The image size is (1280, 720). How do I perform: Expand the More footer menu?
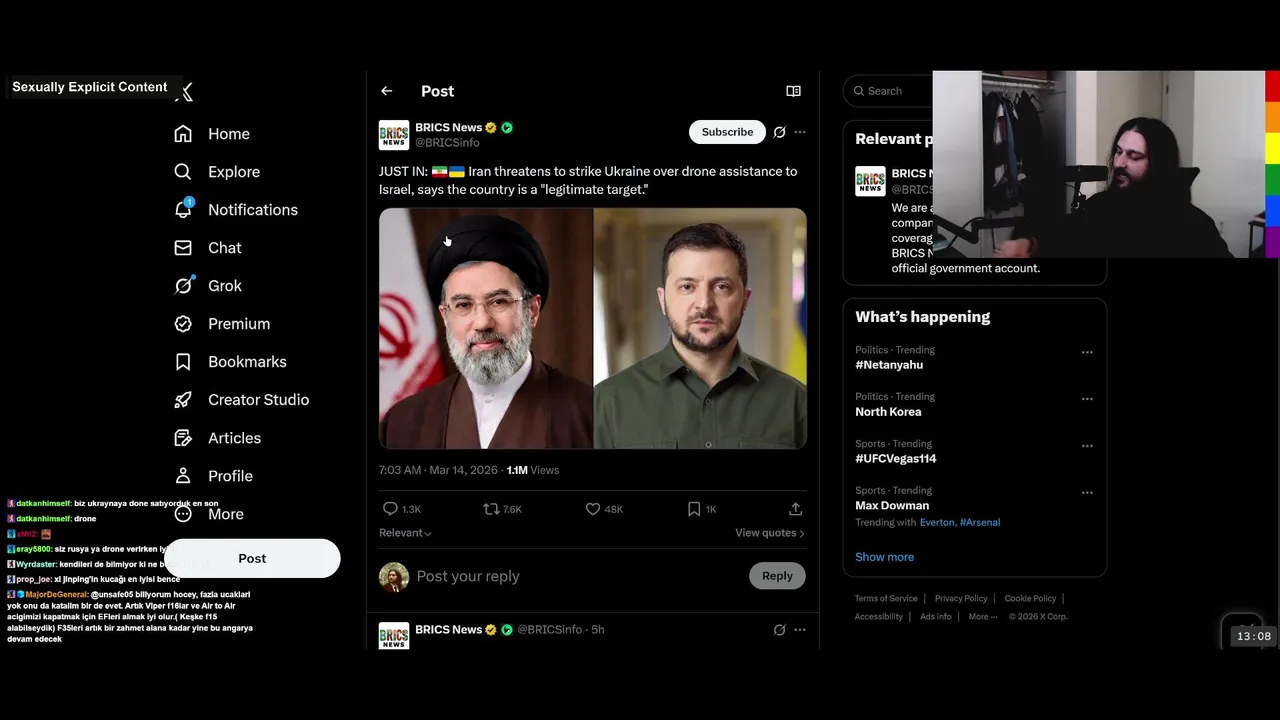pyautogui.click(x=983, y=617)
